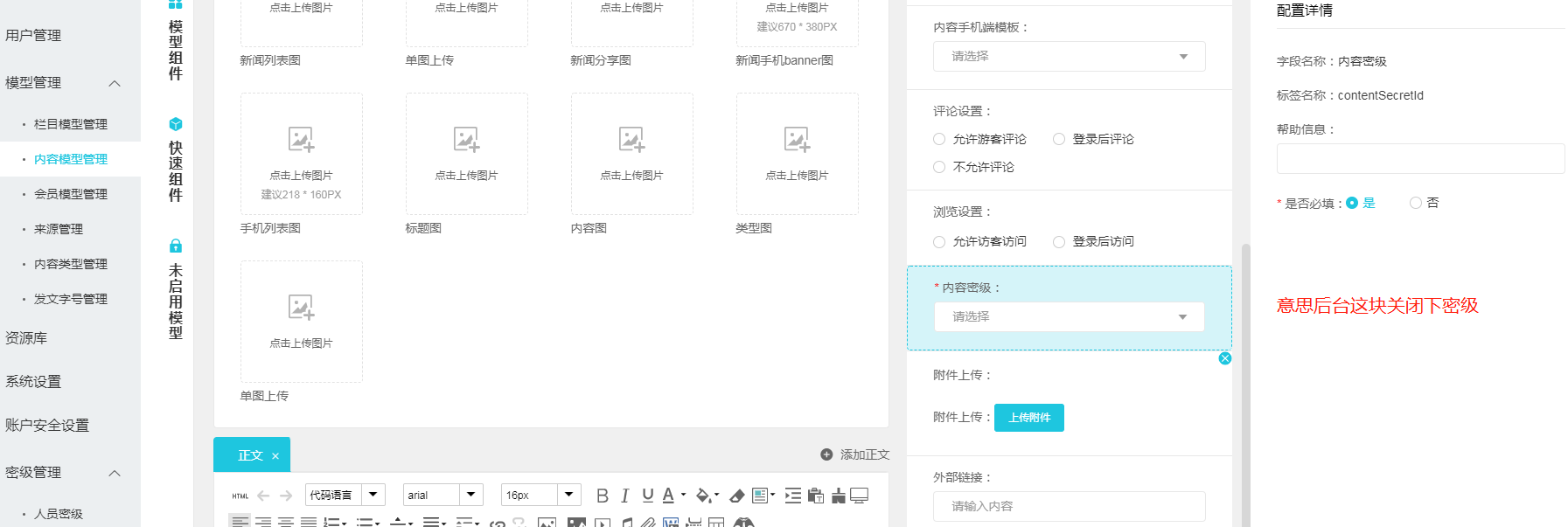Screen dimensions: 1568x527
Task: Apply underline with the U icon
Action: click(x=647, y=496)
